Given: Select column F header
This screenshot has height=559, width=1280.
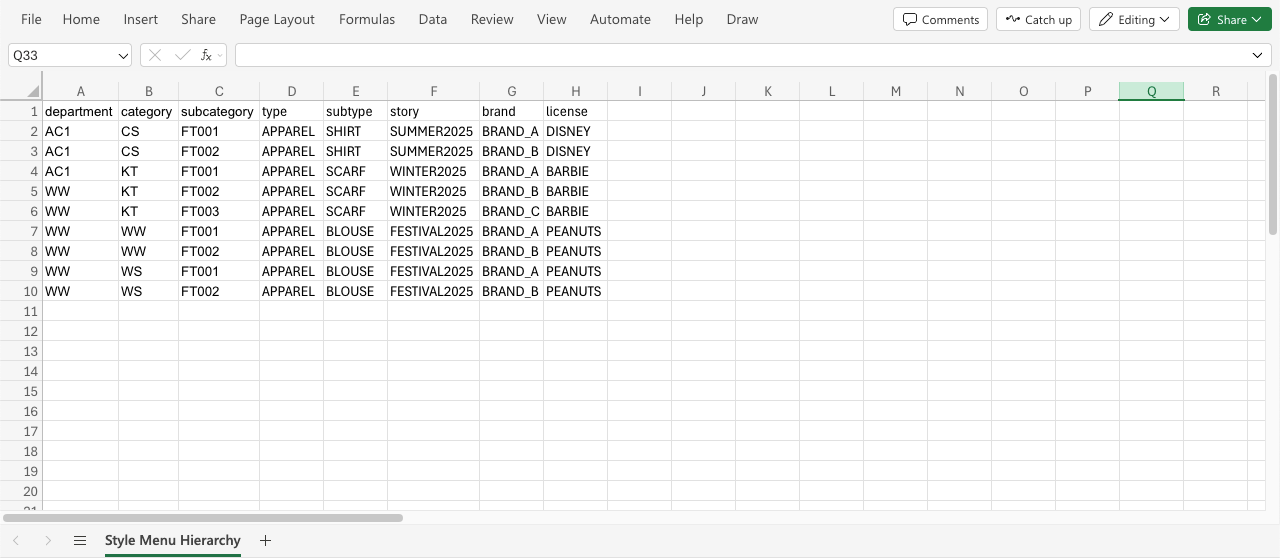Looking at the screenshot, I should click(433, 92).
